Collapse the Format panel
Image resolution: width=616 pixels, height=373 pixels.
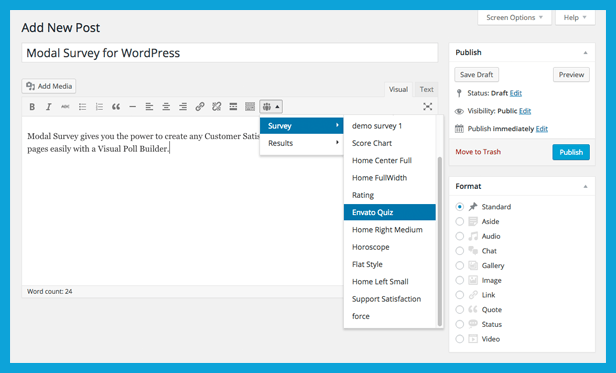point(585,186)
